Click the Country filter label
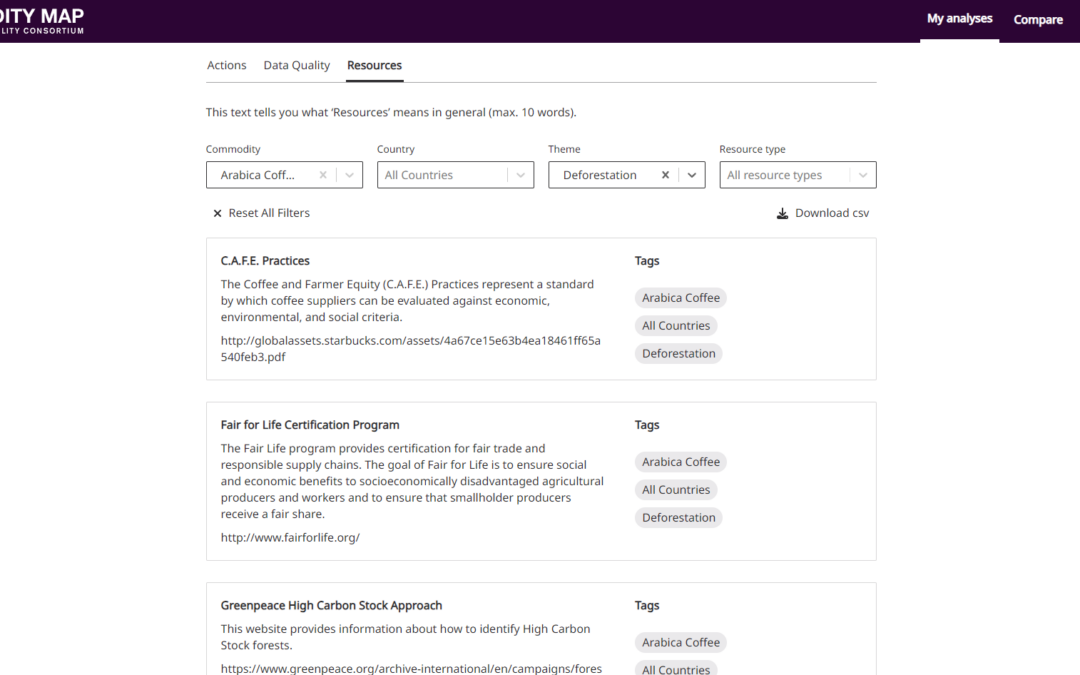The image size is (1080, 675). (x=395, y=149)
